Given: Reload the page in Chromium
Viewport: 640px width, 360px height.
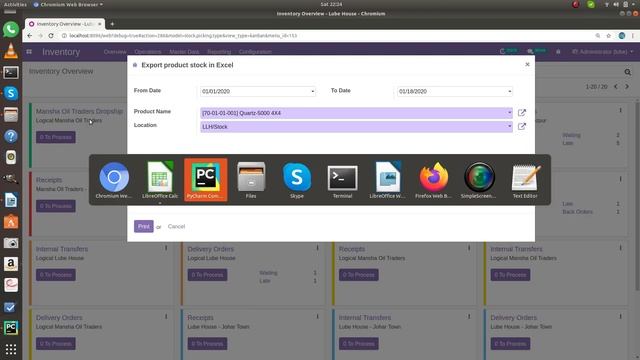Looking at the screenshot, I should click(x=51, y=36).
